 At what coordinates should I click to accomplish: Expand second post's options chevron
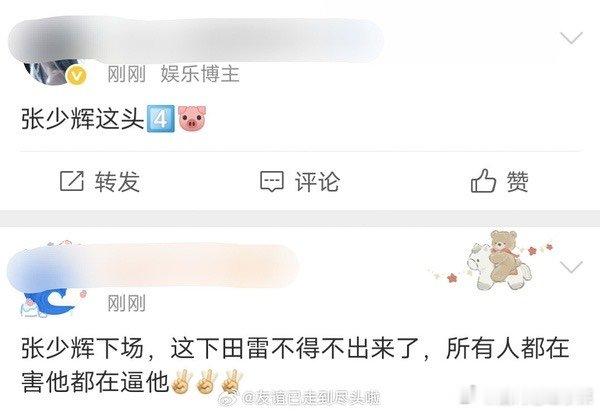(571, 267)
